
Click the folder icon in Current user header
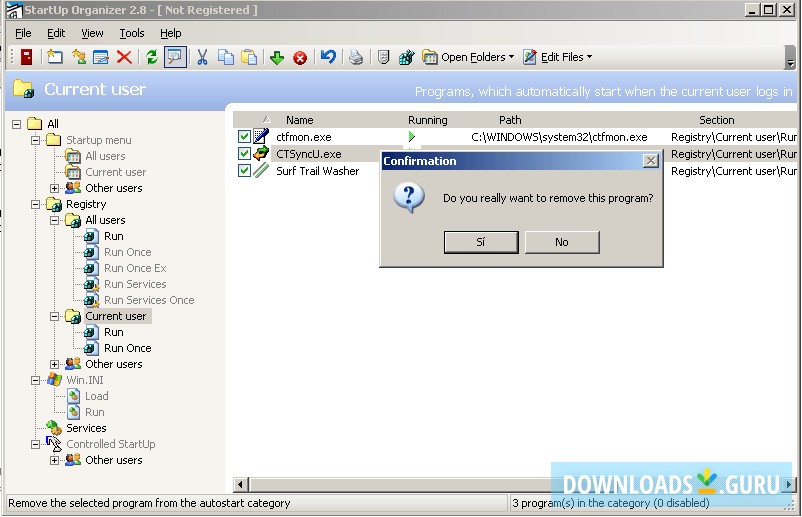24,88
